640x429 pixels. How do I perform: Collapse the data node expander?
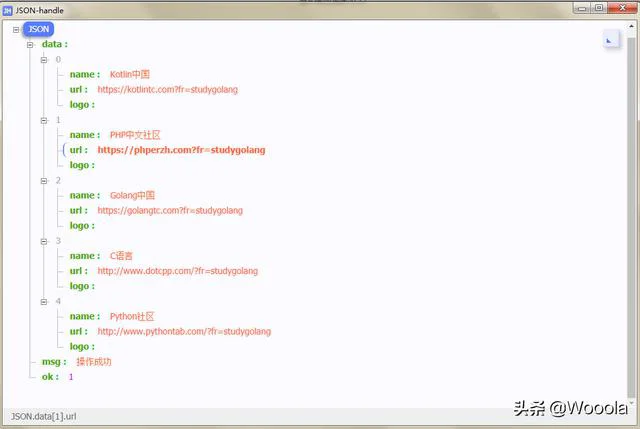30,45
